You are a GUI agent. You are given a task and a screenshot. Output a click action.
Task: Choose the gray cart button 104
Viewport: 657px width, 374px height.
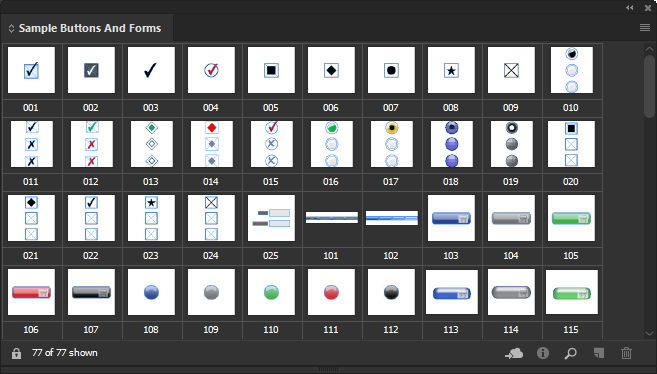point(511,218)
